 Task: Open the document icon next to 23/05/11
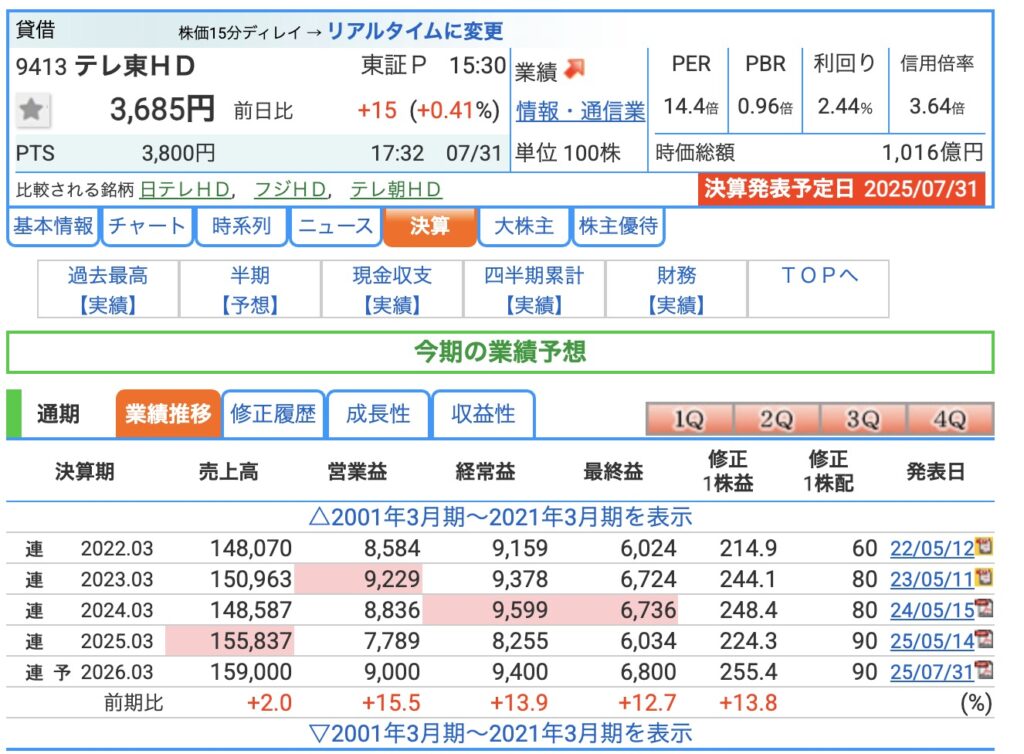(x=984, y=578)
